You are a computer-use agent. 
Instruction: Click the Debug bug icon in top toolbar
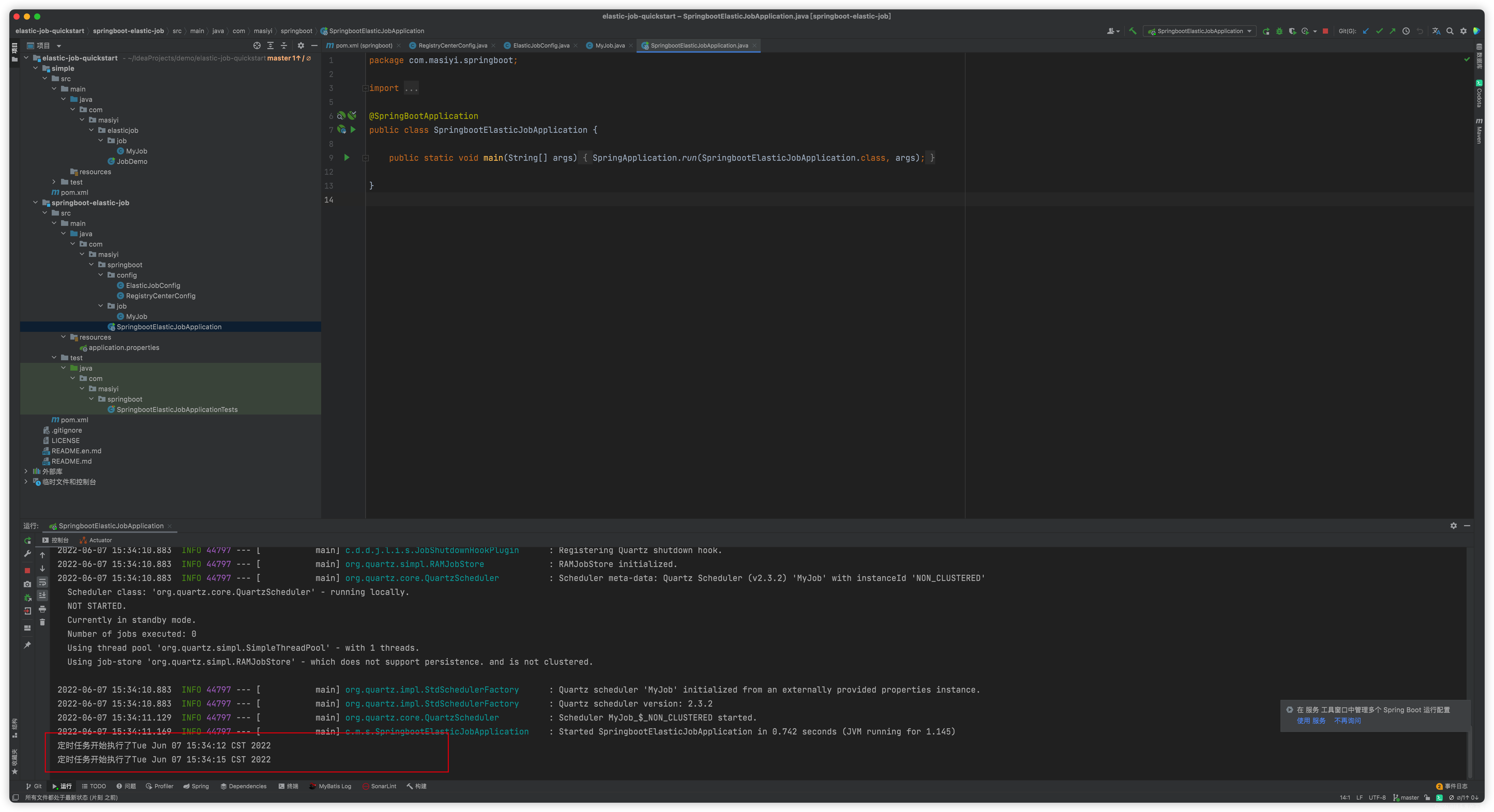[x=1279, y=31]
